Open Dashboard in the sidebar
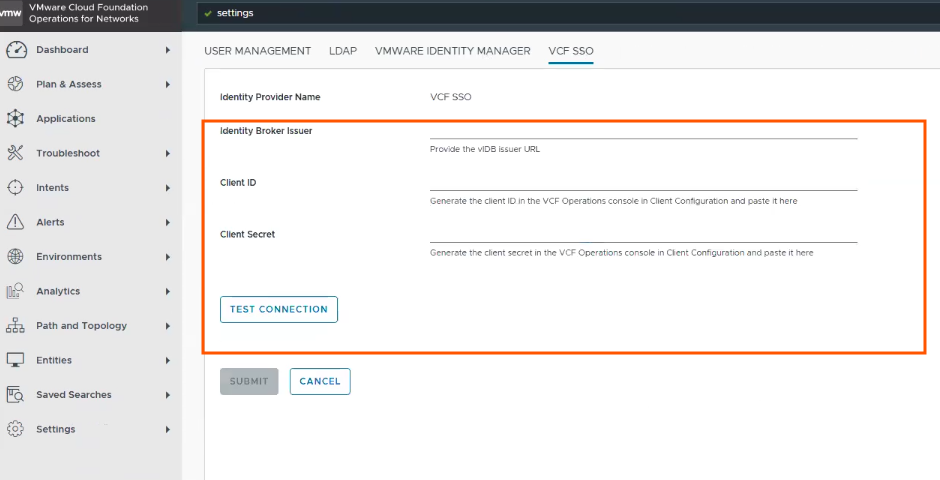This screenshot has width=940, height=480. click(x=62, y=50)
